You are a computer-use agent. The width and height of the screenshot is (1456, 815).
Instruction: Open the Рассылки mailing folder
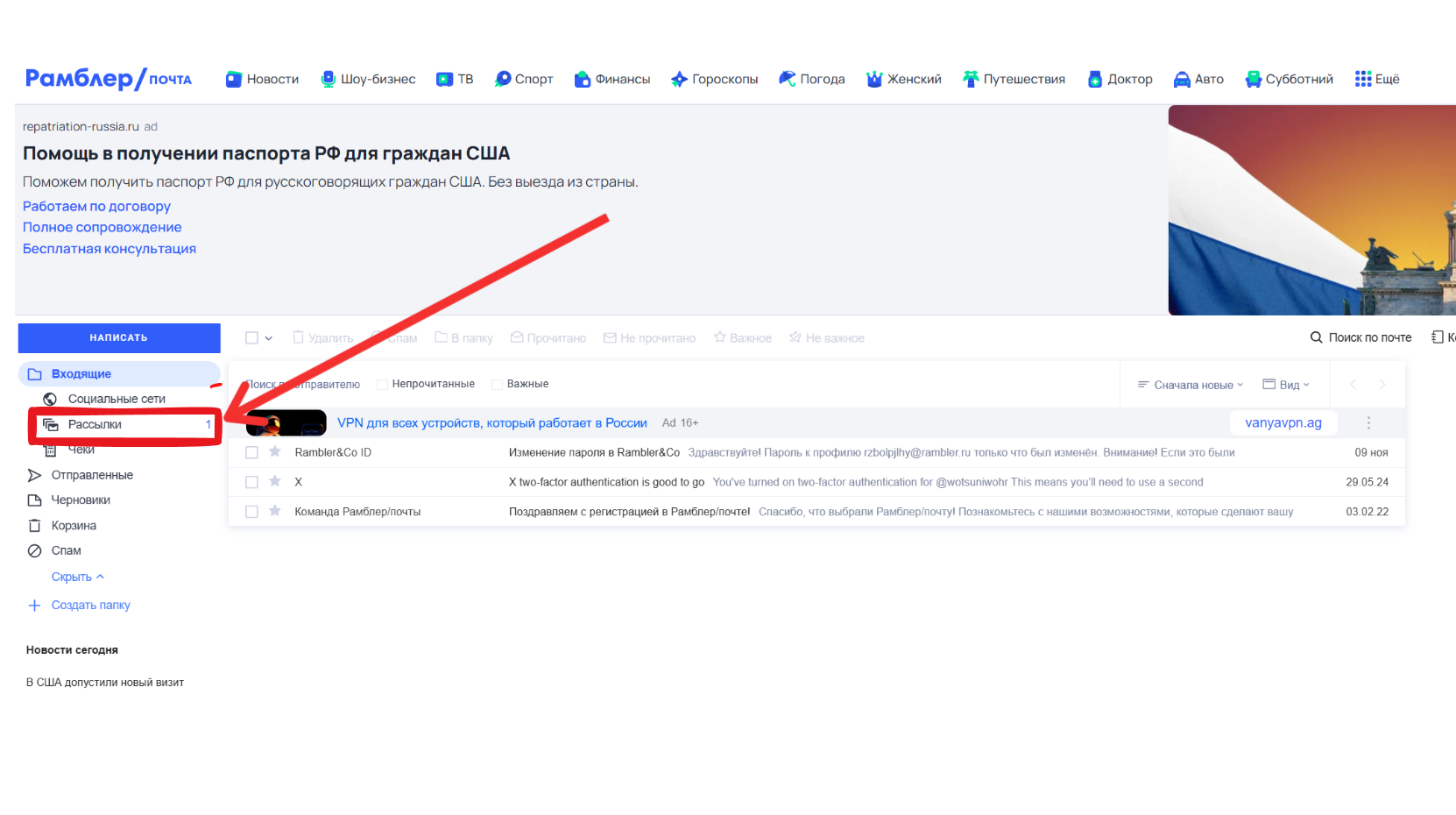pyautogui.click(x=95, y=425)
